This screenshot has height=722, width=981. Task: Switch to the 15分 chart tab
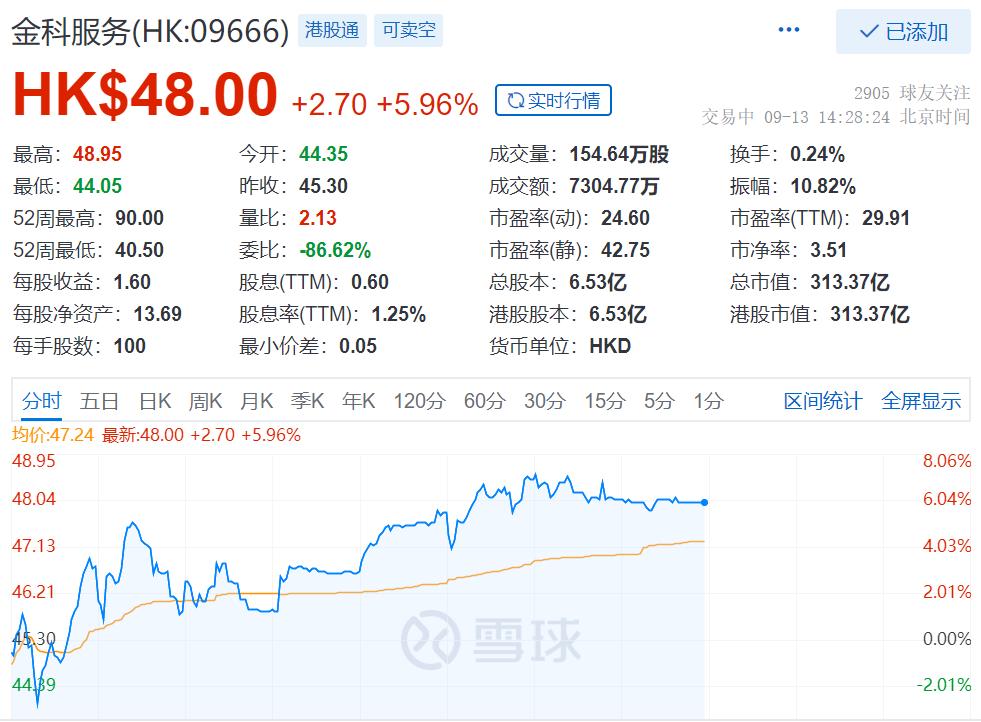click(604, 401)
